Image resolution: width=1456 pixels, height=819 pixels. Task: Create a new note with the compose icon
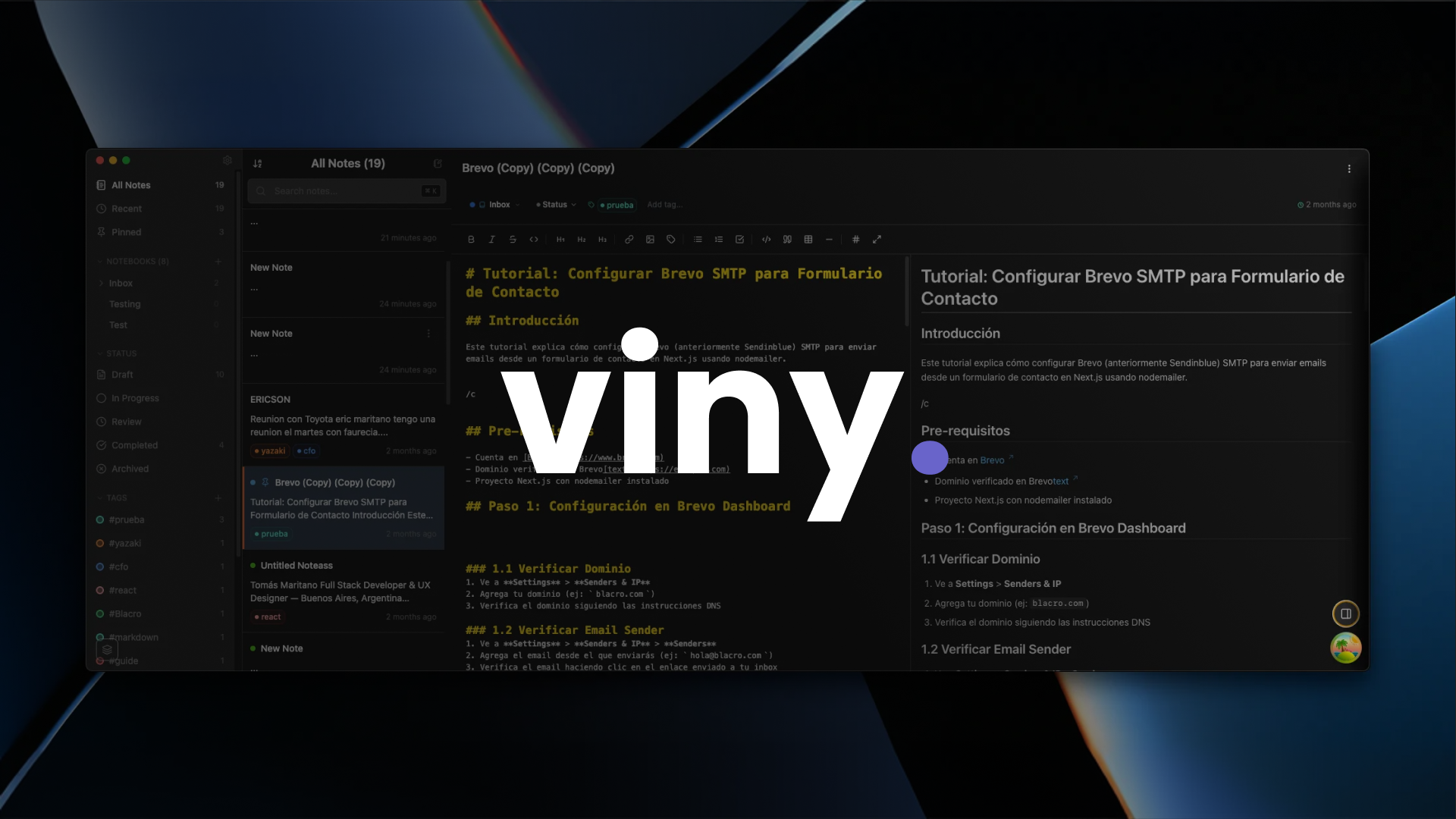438,163
